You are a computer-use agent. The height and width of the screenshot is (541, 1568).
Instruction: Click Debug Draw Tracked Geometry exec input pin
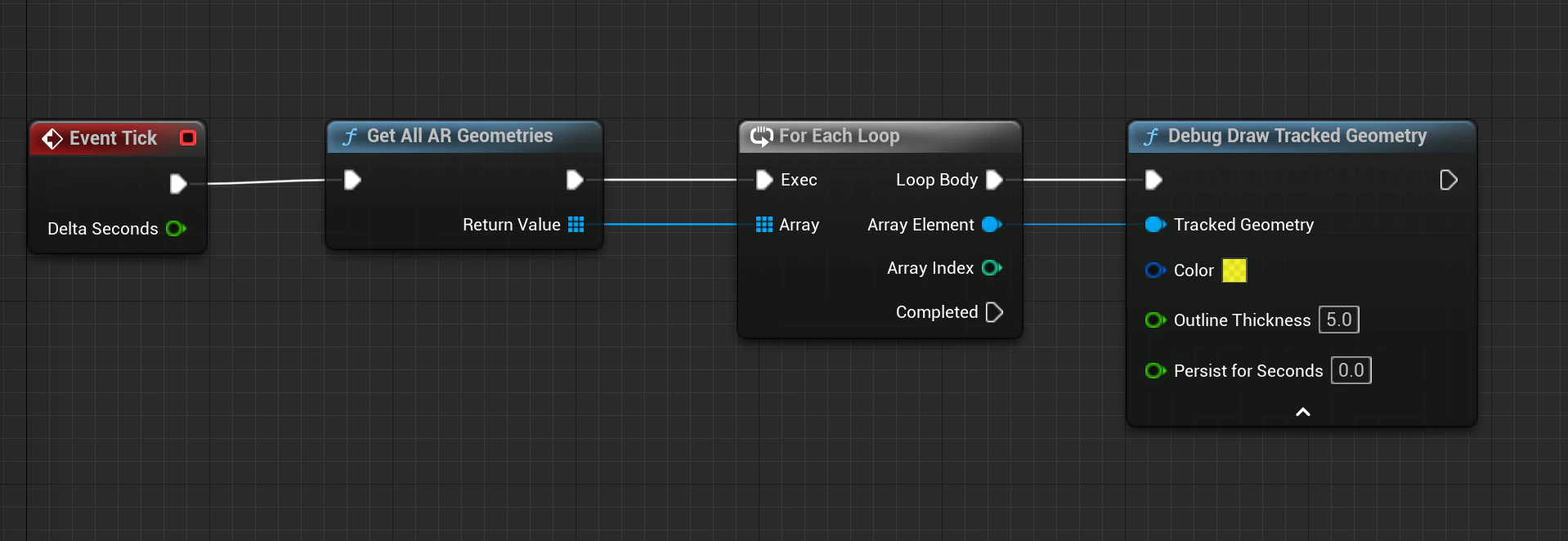[x=1154, y=180]
